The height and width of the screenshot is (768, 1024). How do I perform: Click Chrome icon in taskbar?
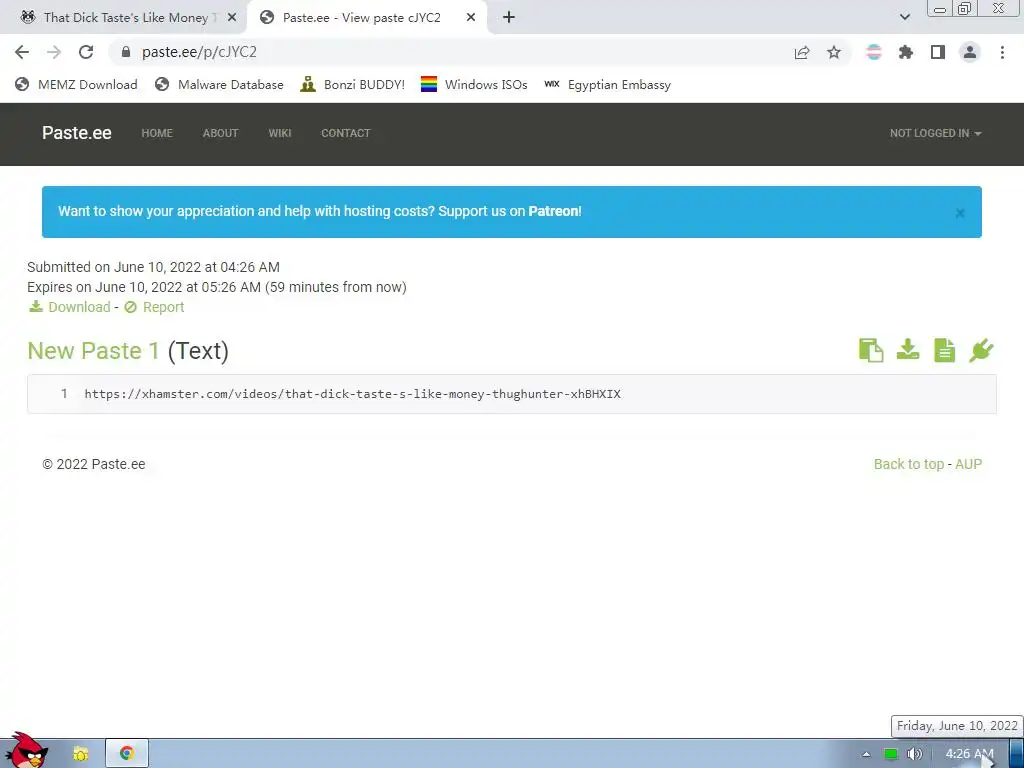tap(127, 754)
